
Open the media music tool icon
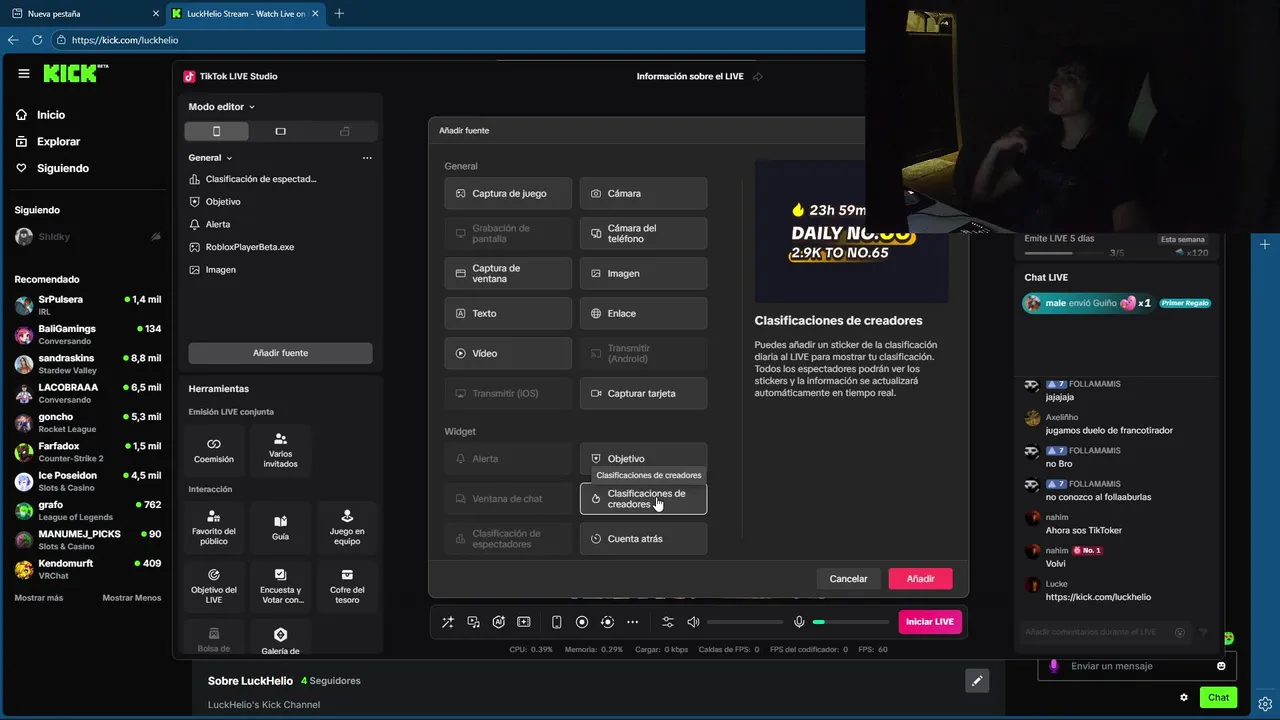click(x=473, y=622)
